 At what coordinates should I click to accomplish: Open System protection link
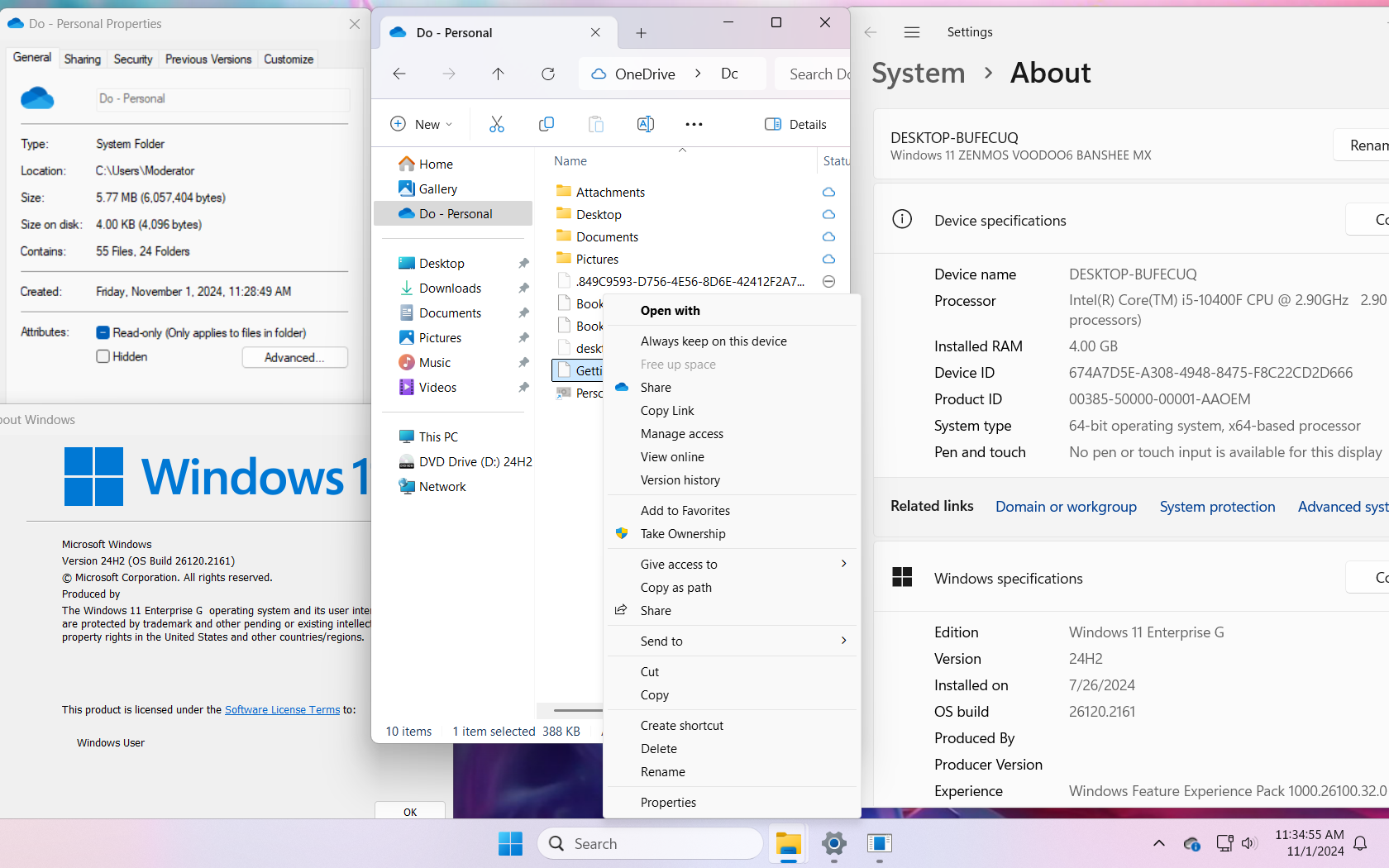[x=1217, y=506]
